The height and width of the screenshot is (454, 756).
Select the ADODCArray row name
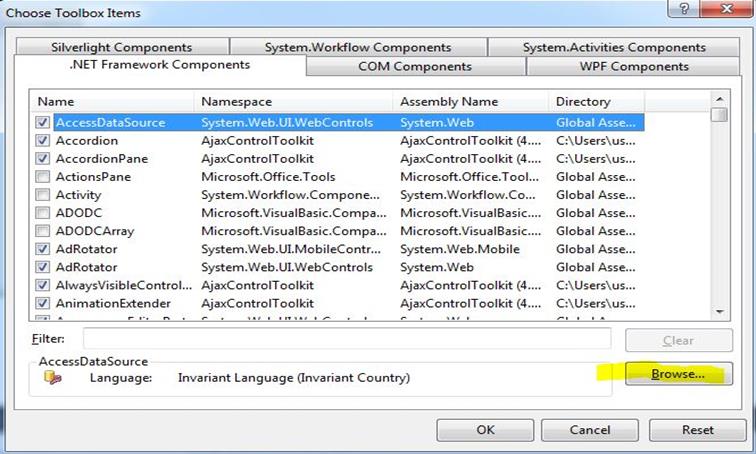[95, 231]
